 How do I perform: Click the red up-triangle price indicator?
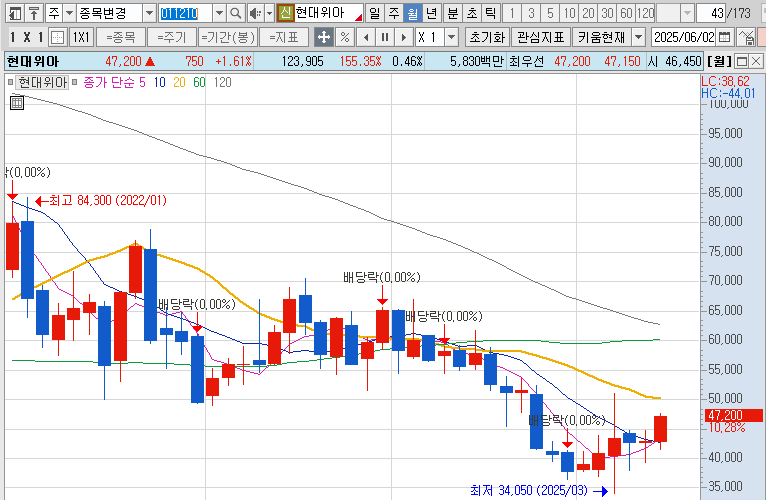(x=150, y=62)
